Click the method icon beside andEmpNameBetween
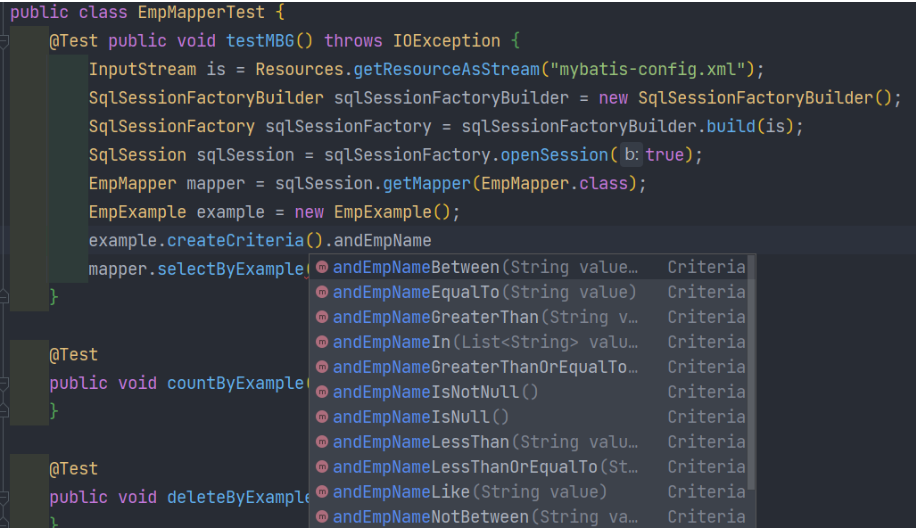 (x=322, y=267)
